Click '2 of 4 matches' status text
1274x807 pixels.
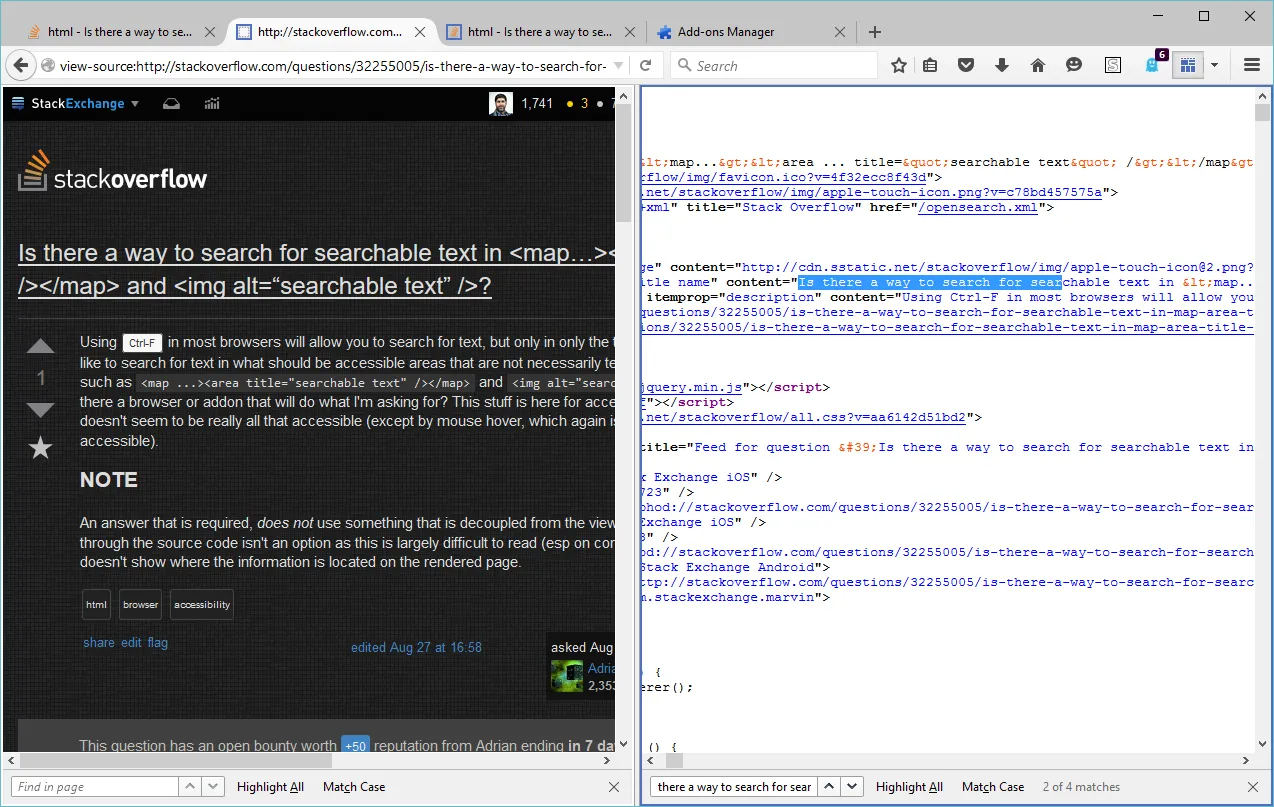coord(1081,787)
